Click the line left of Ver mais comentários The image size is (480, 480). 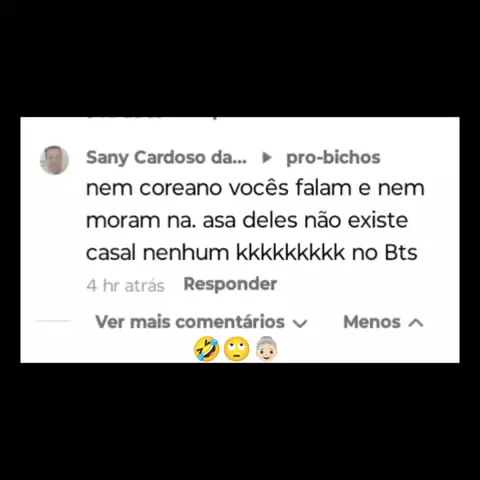click(x=52, y=321)
